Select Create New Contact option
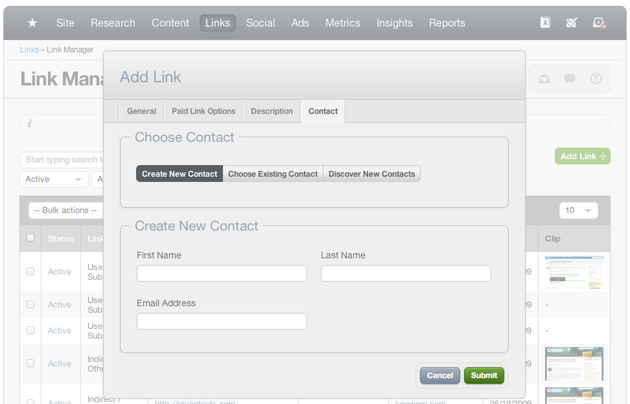630x404 pixels. [x=179, y=174]
